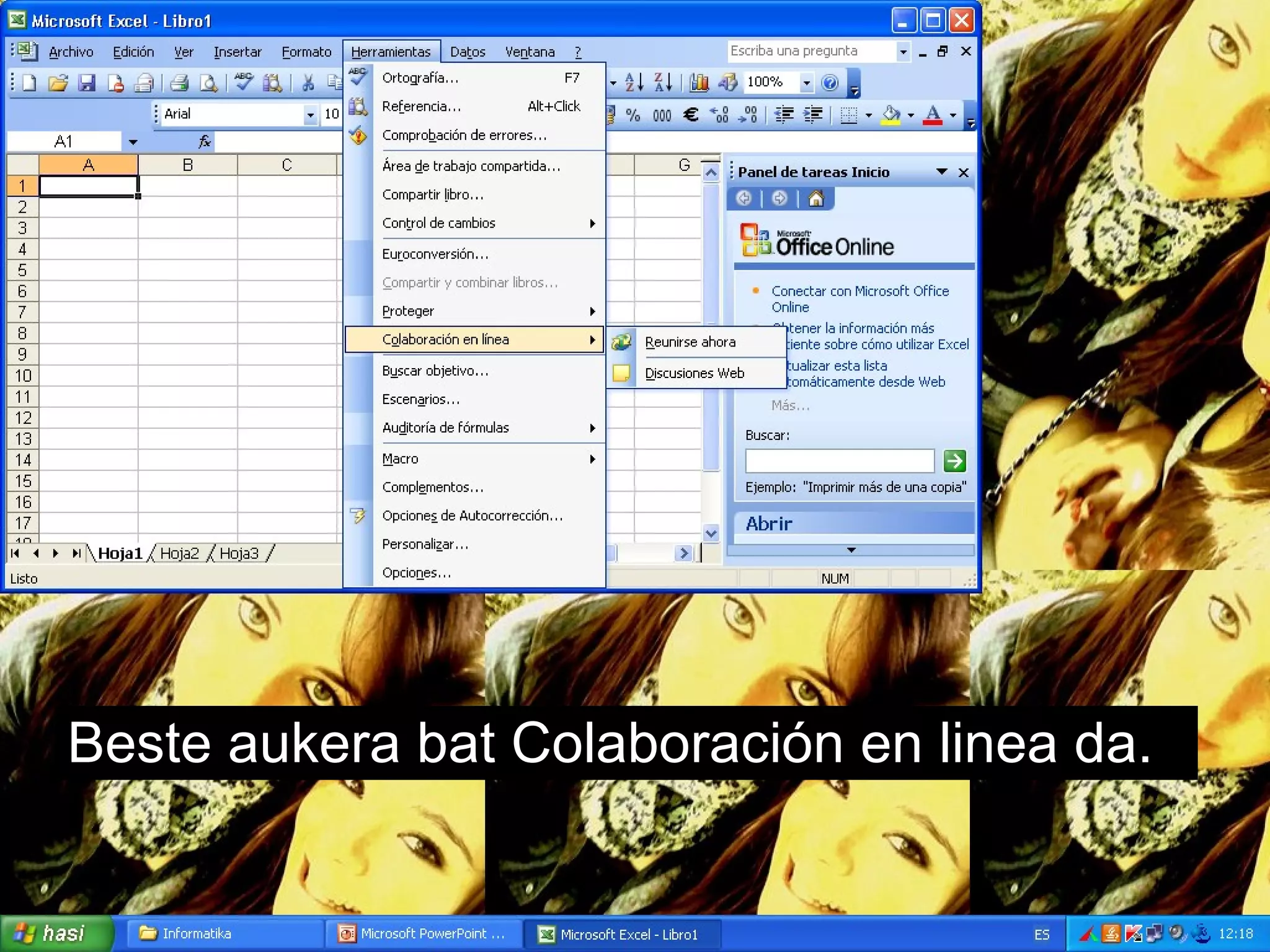Click the Decrease Indent icon

pyautogui.click(x=784, y=115)
